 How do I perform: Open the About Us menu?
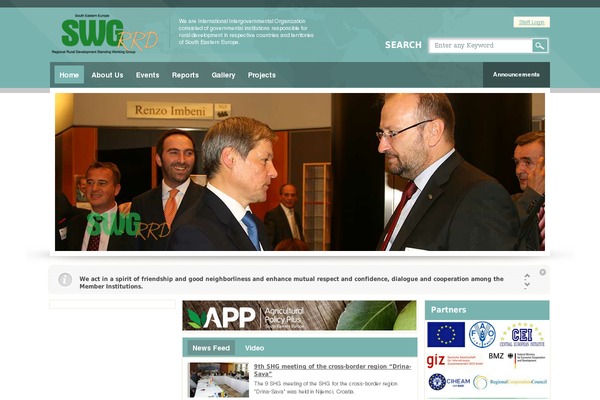click(x=107, y=75)
